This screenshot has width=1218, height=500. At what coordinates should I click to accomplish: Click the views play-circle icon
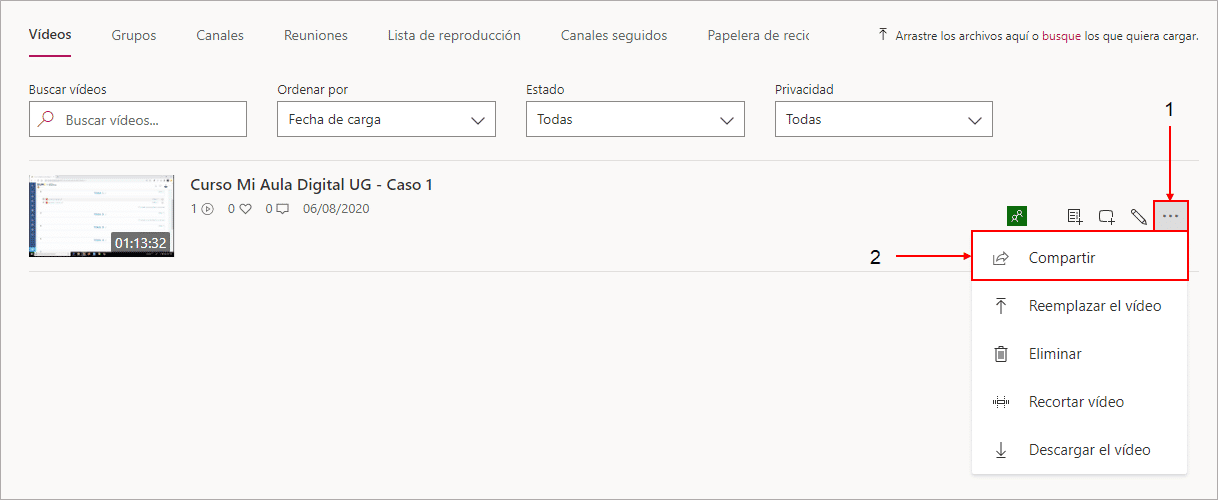click(208, 209)
